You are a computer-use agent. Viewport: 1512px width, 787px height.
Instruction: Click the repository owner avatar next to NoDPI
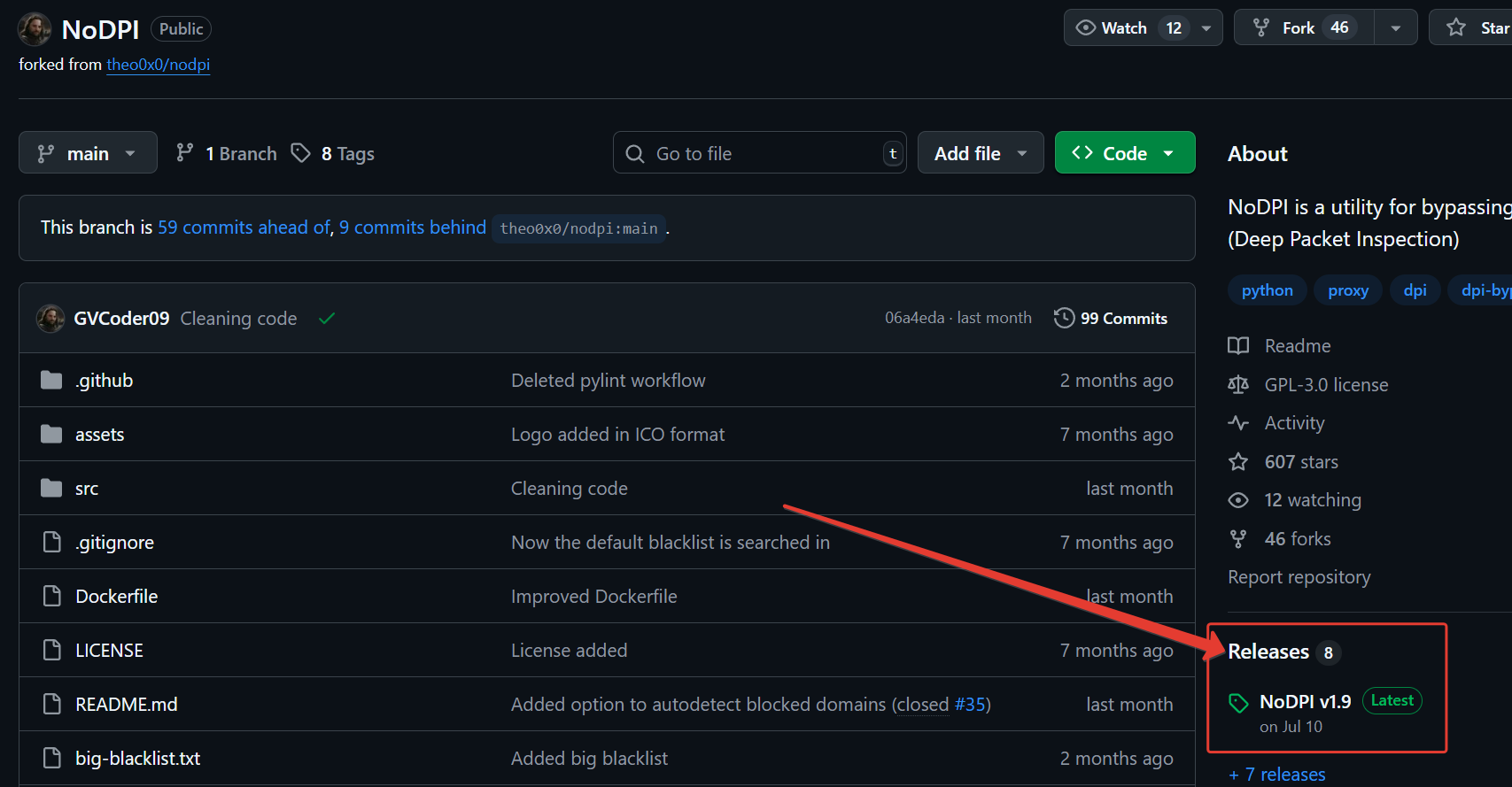(x=35, y=29)
